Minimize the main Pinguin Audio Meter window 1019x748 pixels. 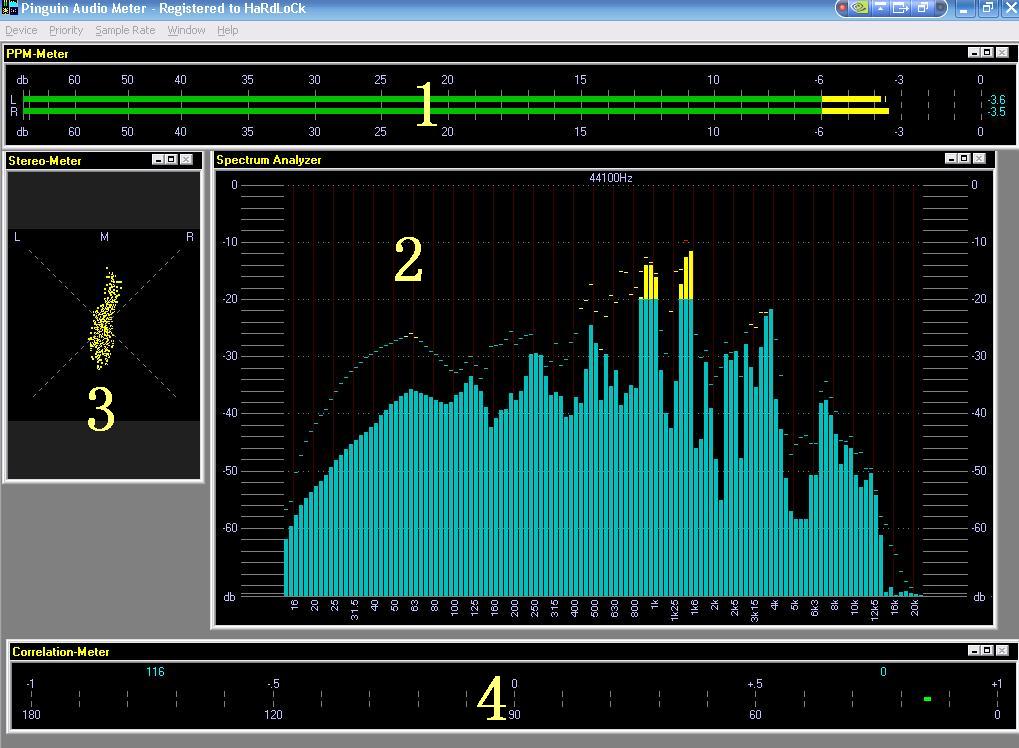(964, 8)
